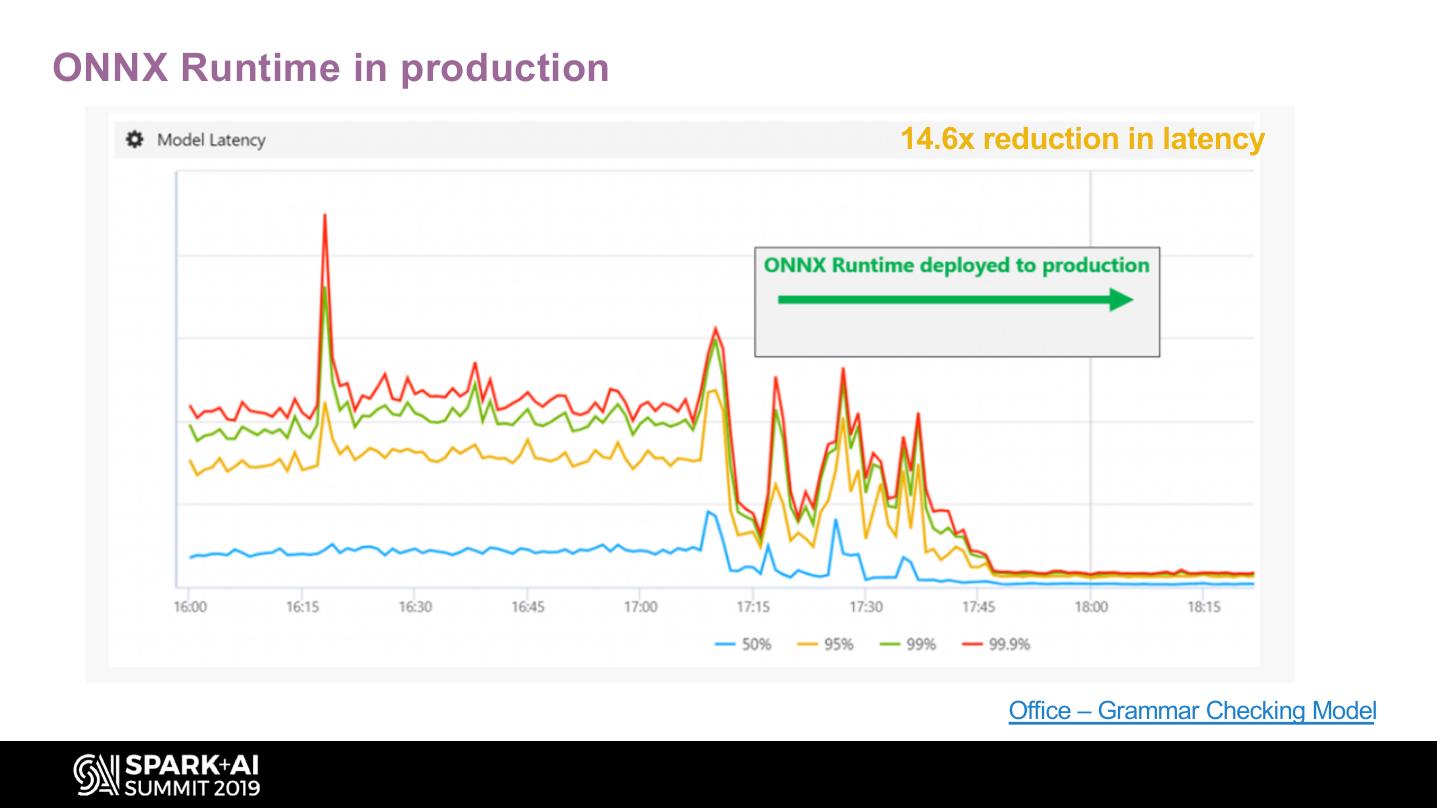Viewport: 1440px width, 811px height.
Task: Click the Spark+AI Summit 2019 logo
Action: (166, 776)
